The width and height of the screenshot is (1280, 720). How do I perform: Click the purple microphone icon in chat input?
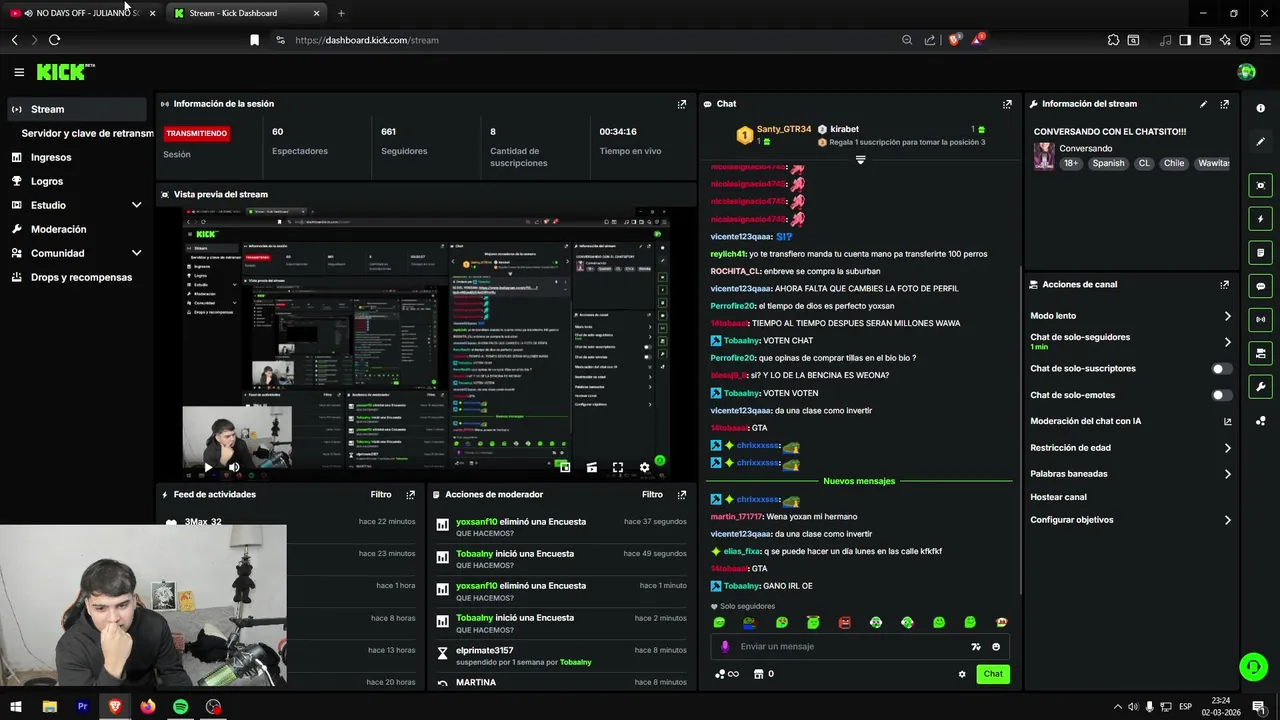pos(725,647)
